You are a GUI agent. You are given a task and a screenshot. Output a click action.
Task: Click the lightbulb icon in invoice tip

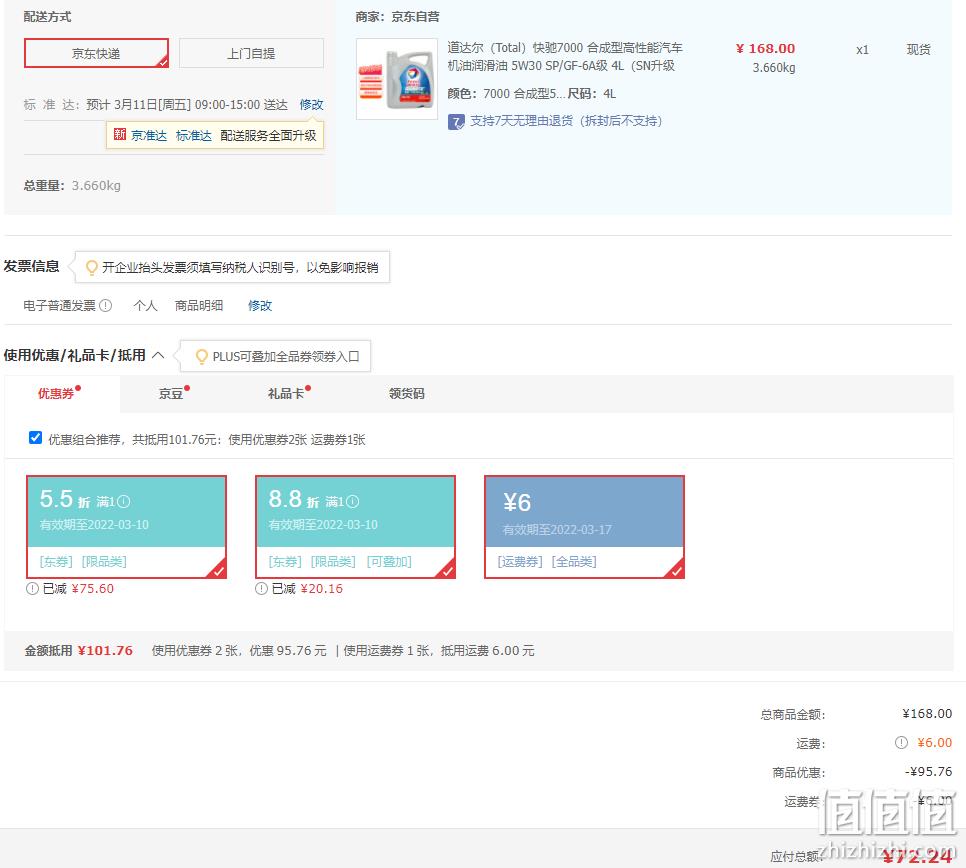[x=91, y=267]
